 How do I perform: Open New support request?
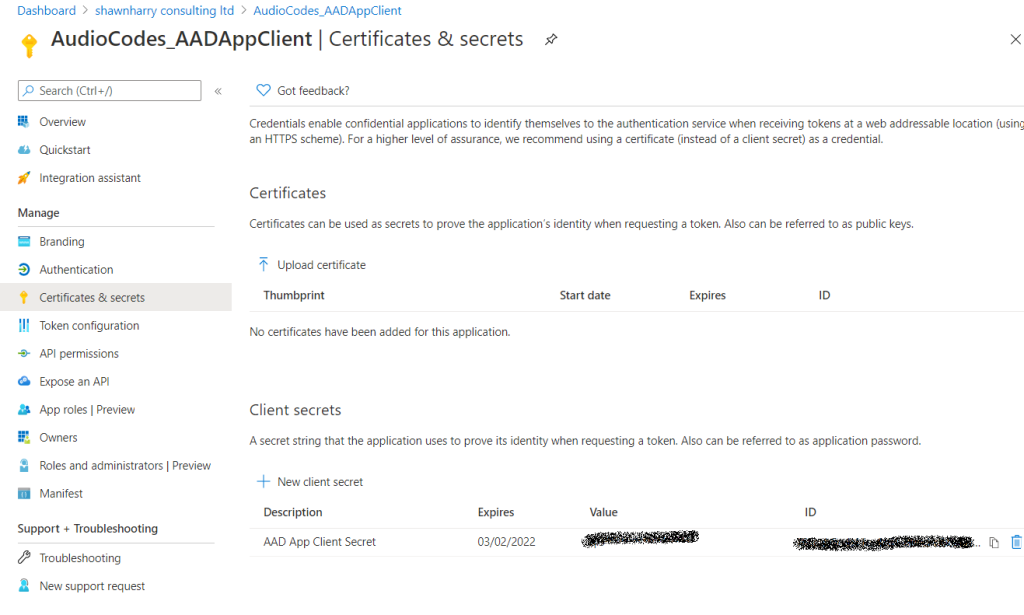[x=92, y=586]
